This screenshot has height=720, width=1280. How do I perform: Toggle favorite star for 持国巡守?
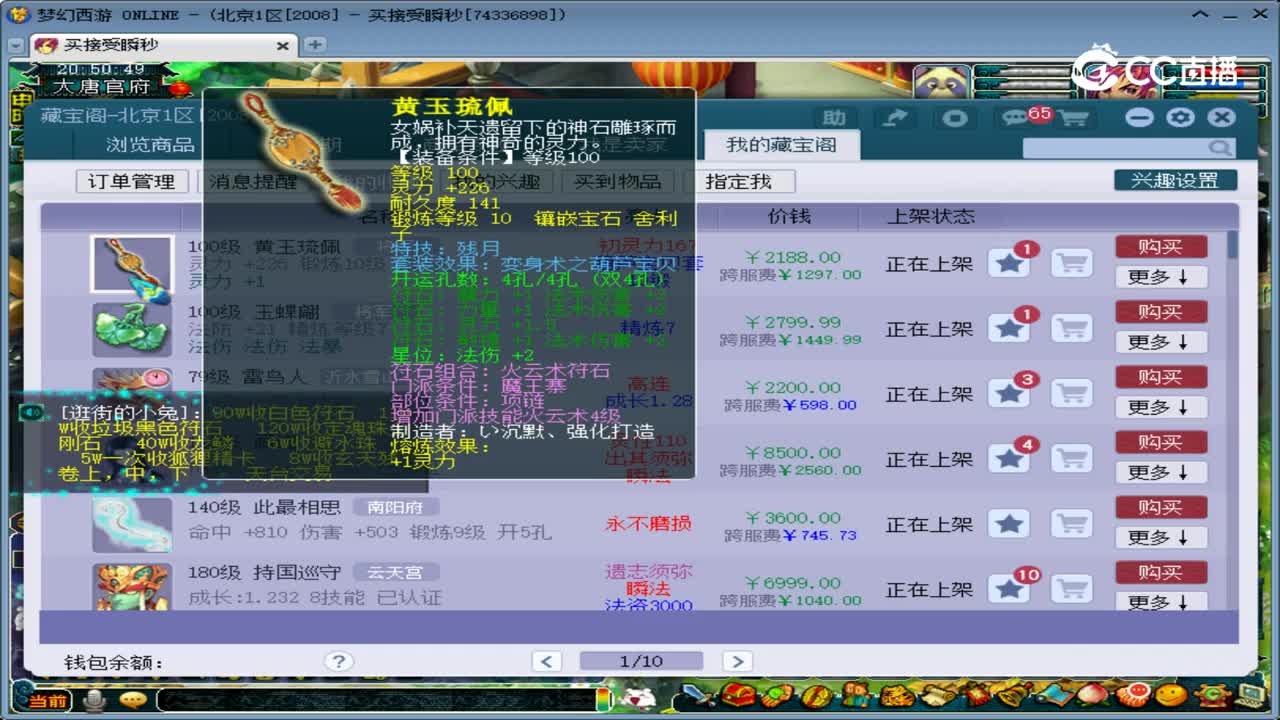click(1010, 589)
